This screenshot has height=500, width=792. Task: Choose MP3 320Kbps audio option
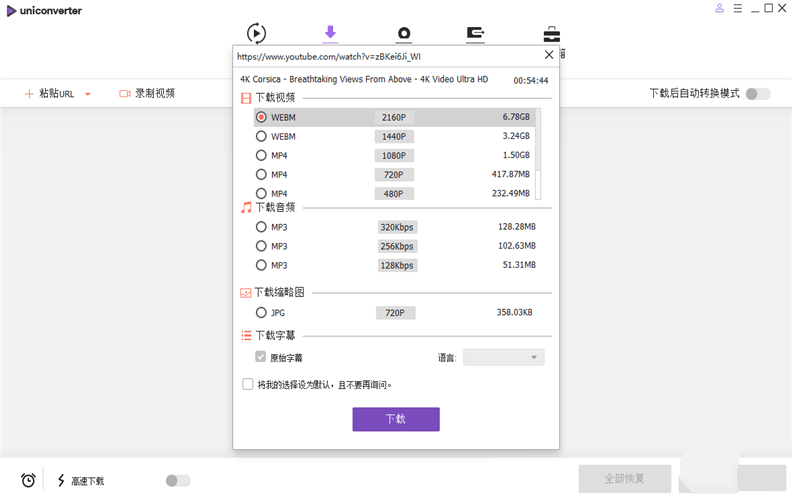pyautogui.click(x=262, y=227)
